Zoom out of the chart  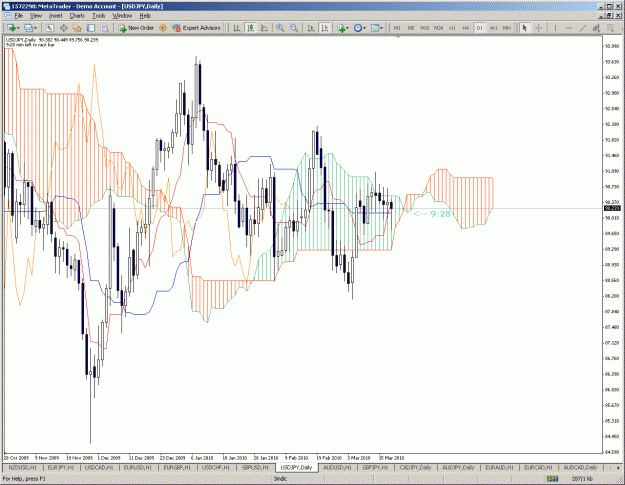coord(294,28)
